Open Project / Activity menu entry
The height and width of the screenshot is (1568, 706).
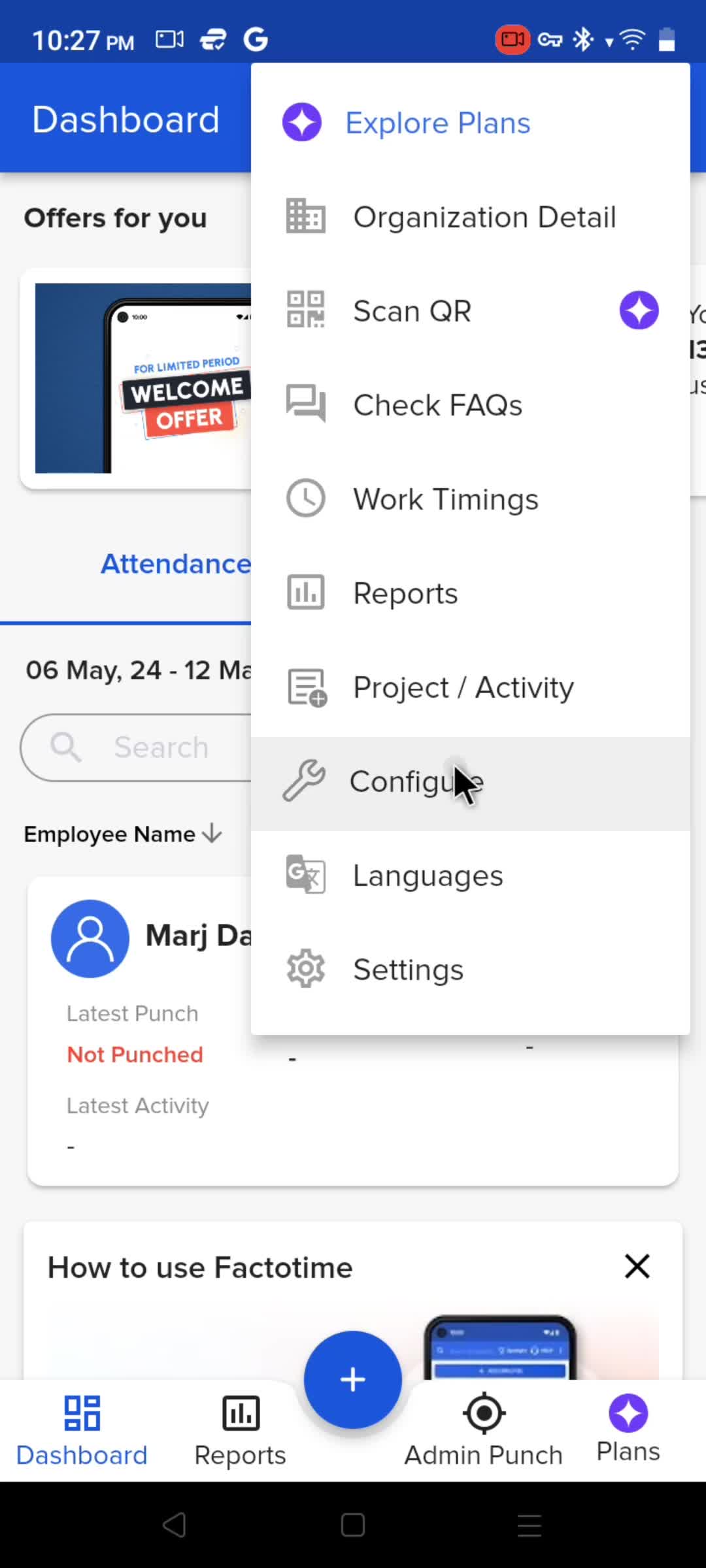[471, 687]
